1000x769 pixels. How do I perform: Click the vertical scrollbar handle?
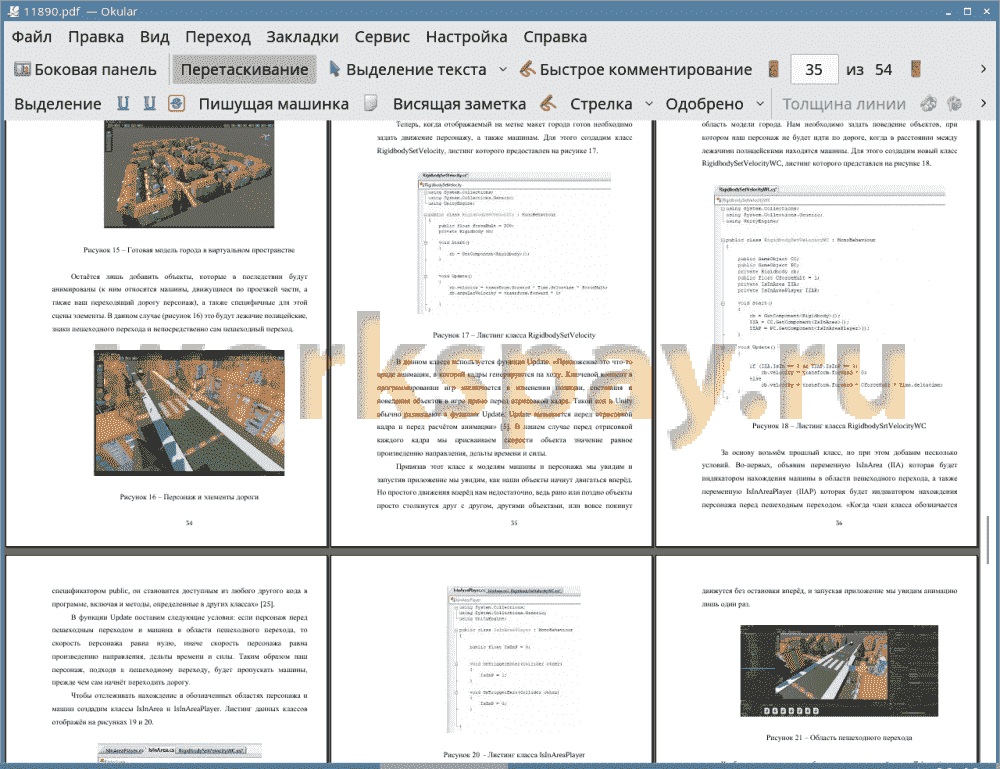989,539
